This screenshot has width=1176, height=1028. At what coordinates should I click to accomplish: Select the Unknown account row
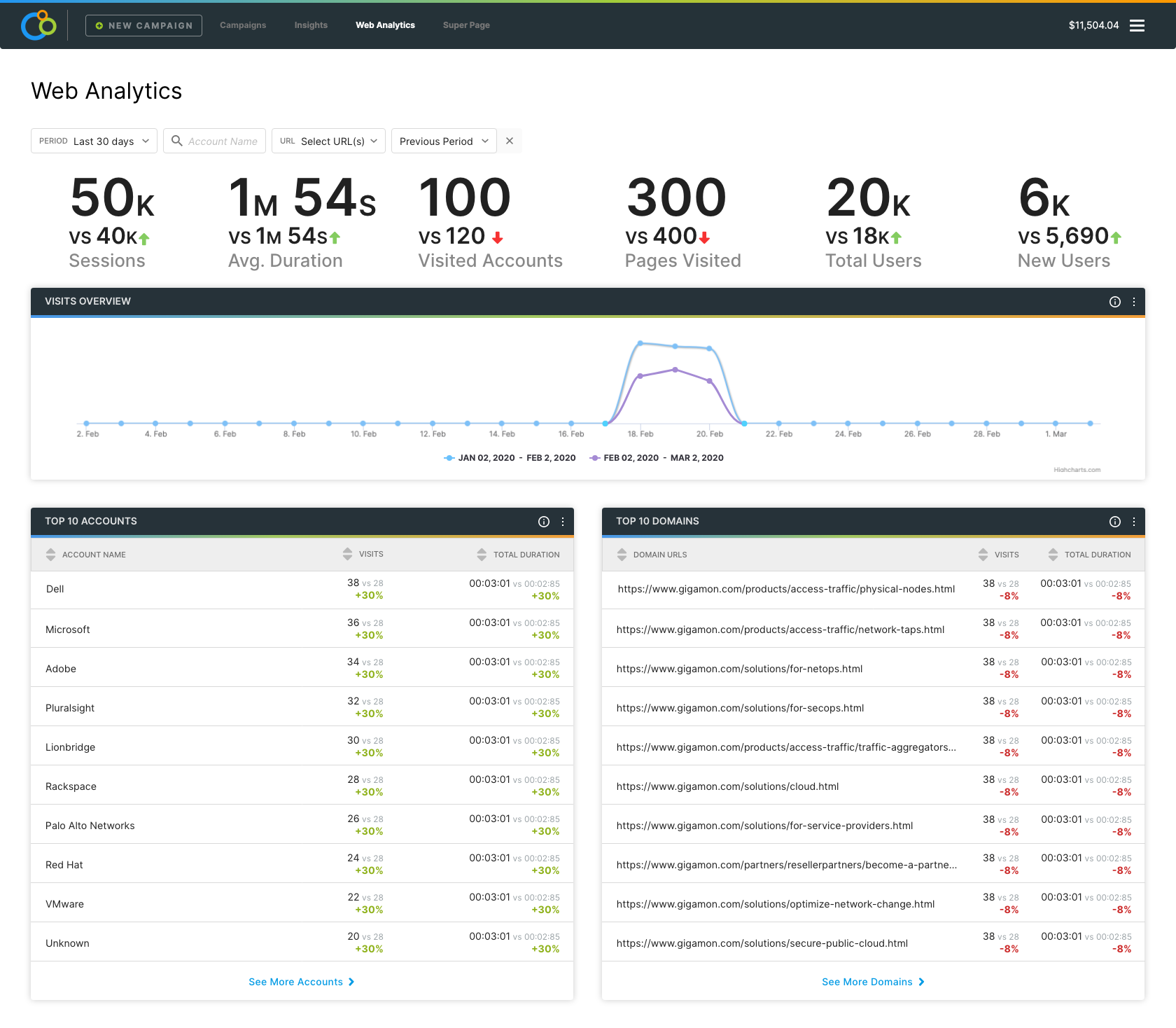(x=302, y=943)
